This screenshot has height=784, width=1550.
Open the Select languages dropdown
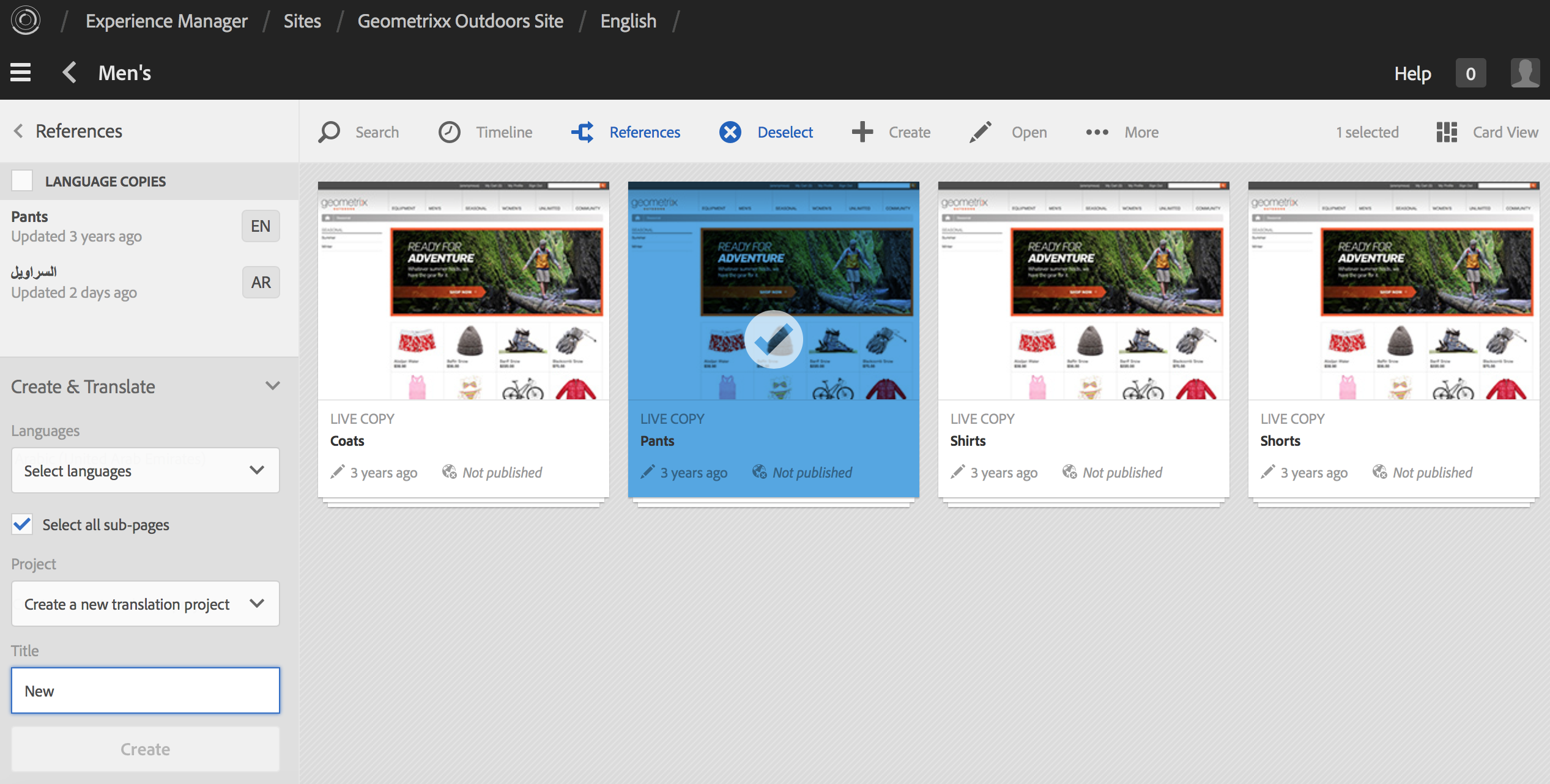145,471
